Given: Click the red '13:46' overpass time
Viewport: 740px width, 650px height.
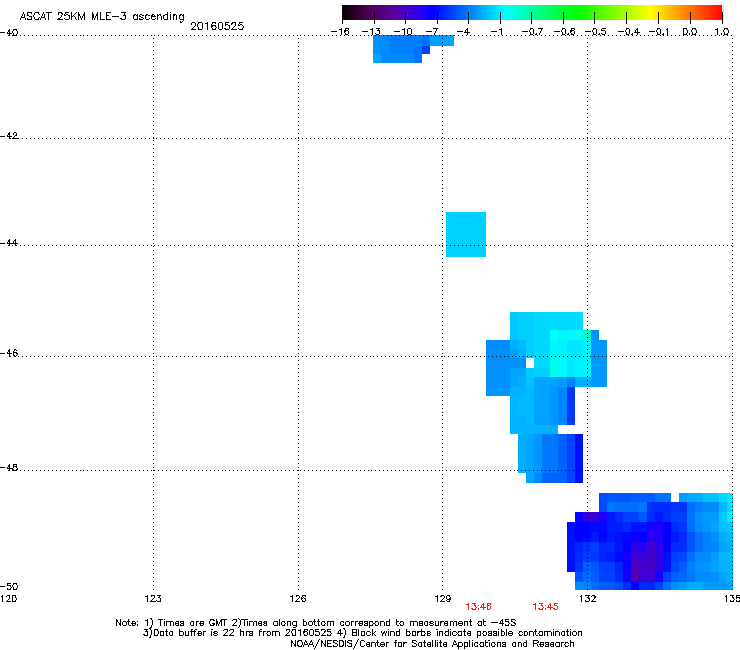Looking at the screenshot, I should click(x=479, y=607).
